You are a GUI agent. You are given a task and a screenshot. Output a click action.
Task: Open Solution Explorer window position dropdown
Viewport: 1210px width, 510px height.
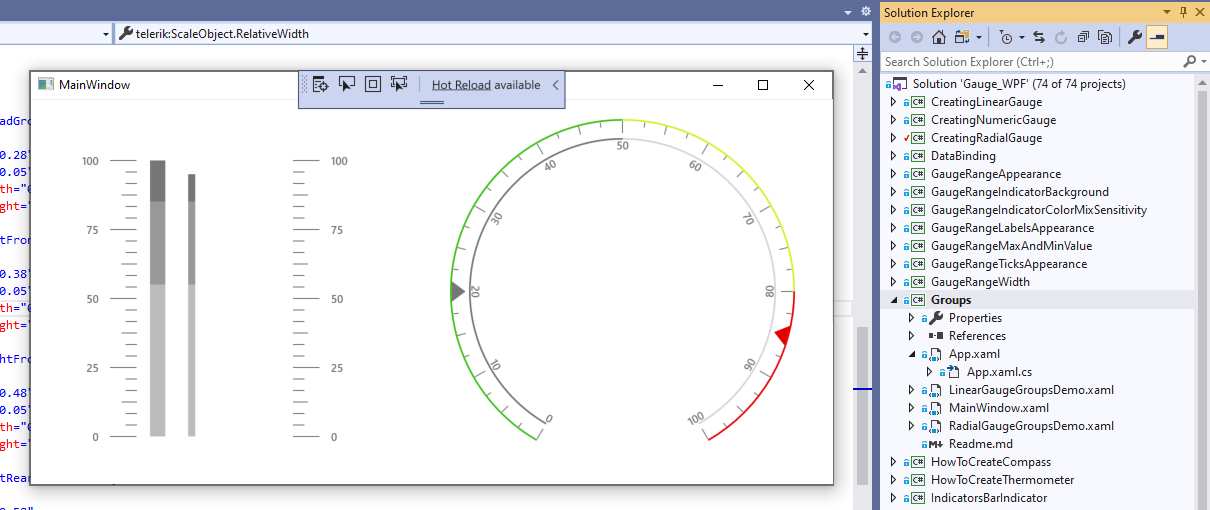[x=1166, y=12]
